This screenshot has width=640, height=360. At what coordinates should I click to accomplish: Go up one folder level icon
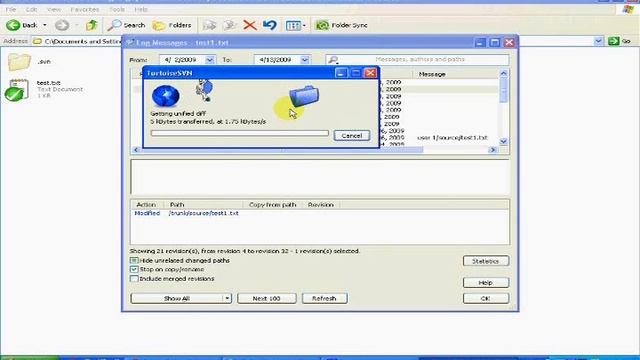click(91, 25)
